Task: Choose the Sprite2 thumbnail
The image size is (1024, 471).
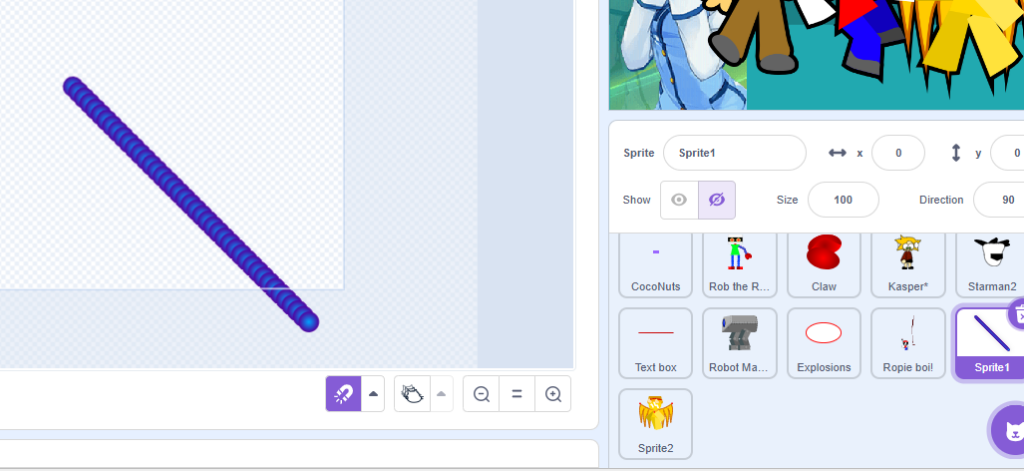Action: click(655, 424)
